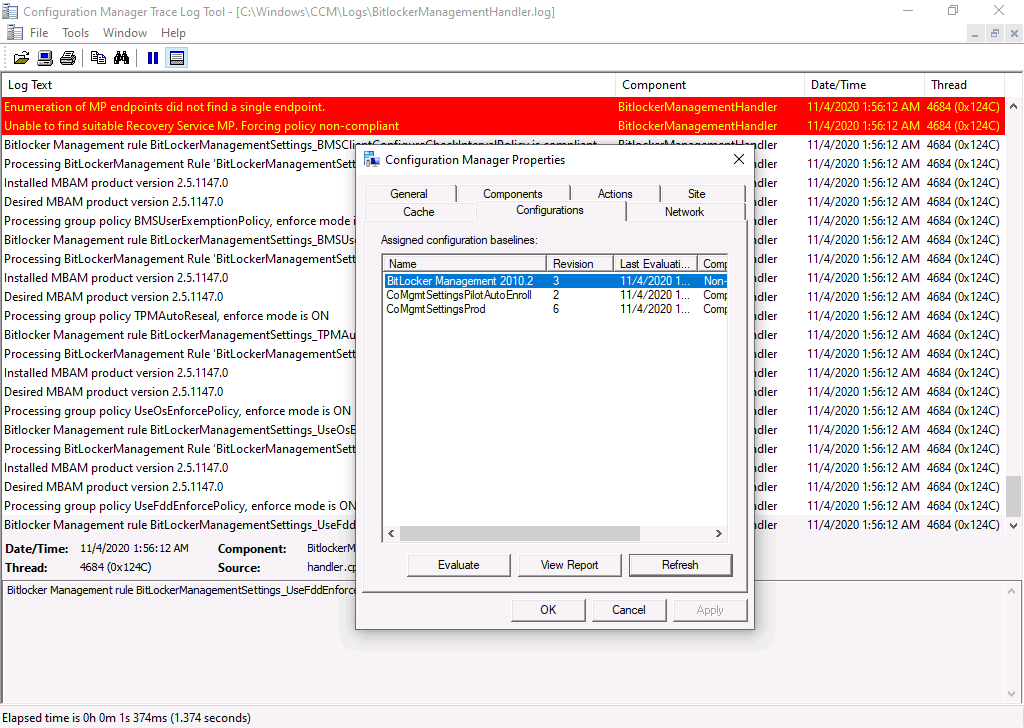Sort baselines by Name column

click(x=465, y=264)
